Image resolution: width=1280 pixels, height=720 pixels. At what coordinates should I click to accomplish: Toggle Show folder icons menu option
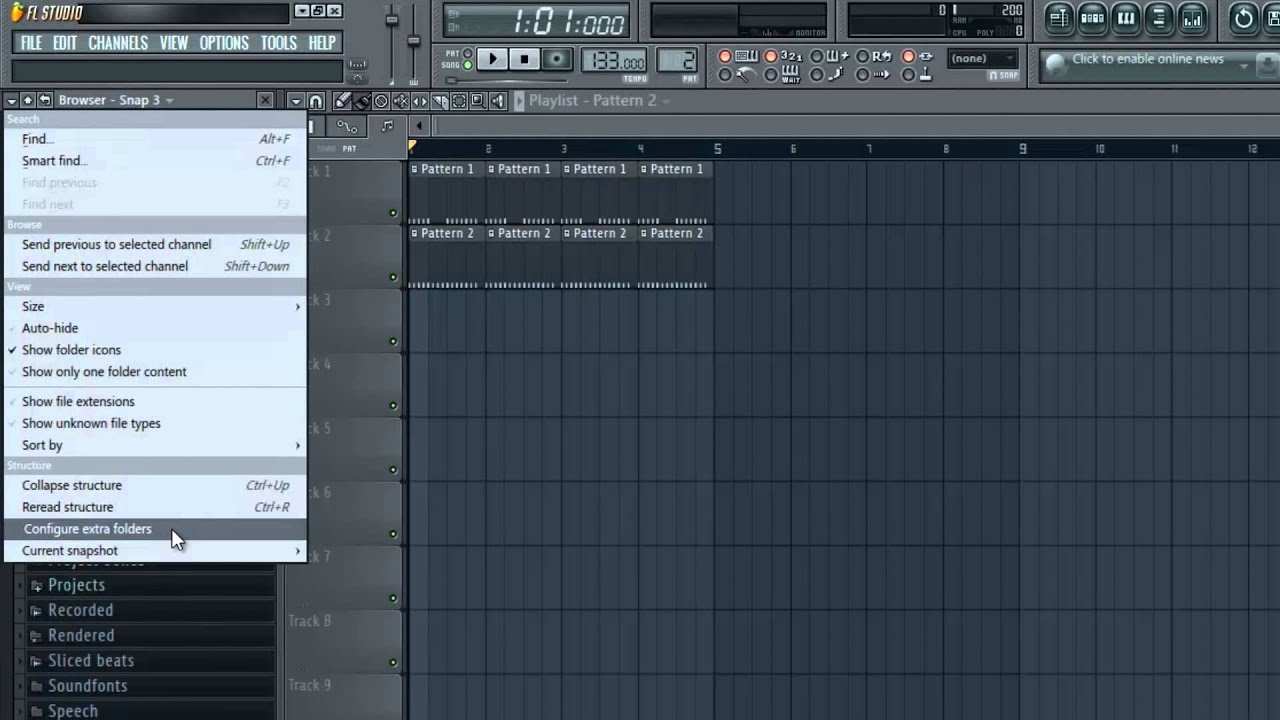(155, 350)
